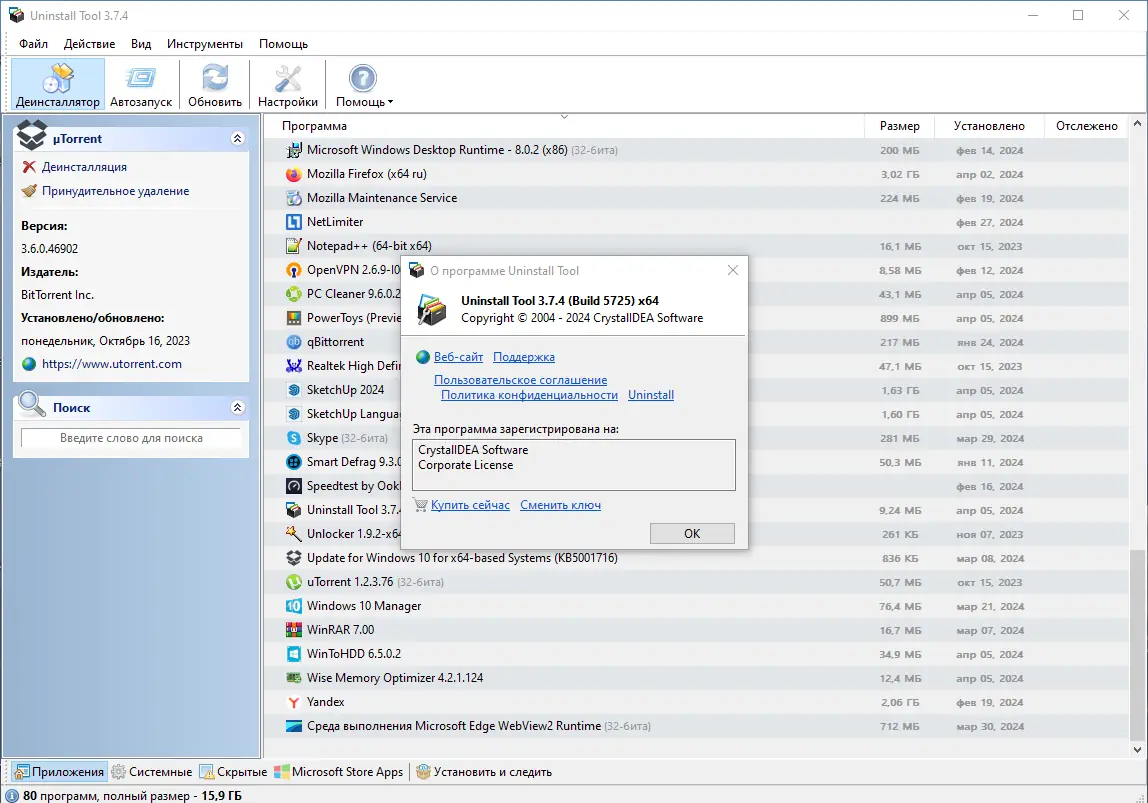Viewport: 1148px width, 803px height.
Task: Open the Помощь toolbar dropdown
Action: click(364, 85)
